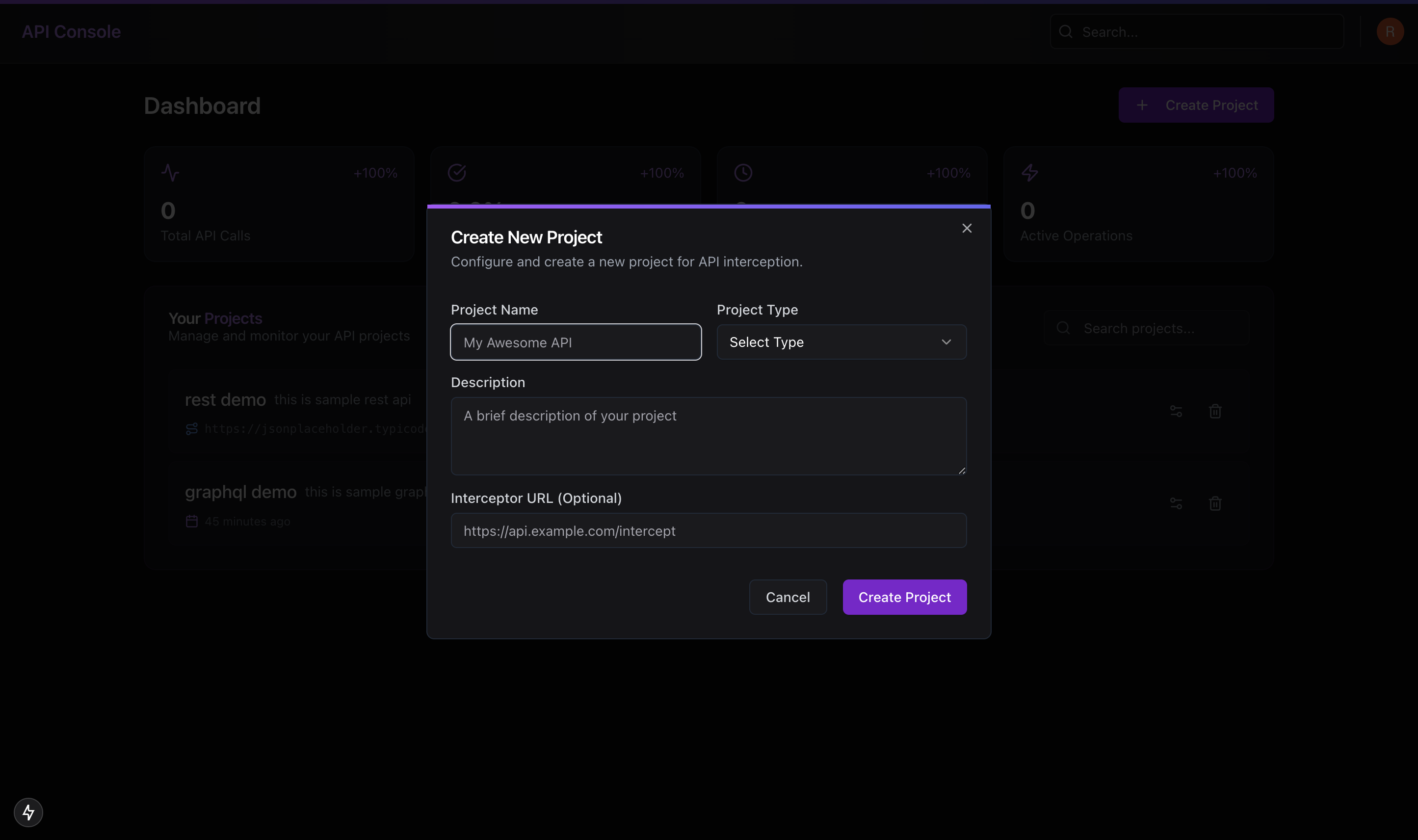The width and height of the screenshot is (1418, 840).
Task: Click the 'Your Projects' heading
Action: click(215, 318)
